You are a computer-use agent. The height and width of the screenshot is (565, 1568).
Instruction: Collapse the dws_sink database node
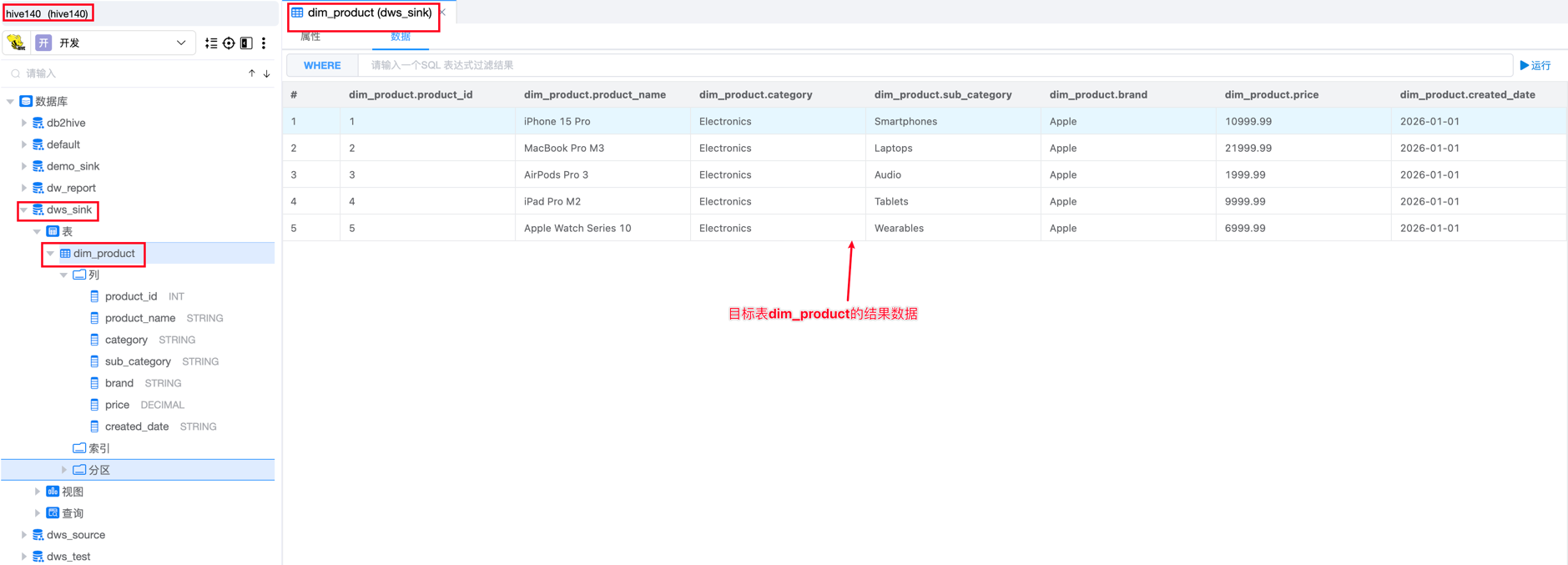(x=23, y=210)
